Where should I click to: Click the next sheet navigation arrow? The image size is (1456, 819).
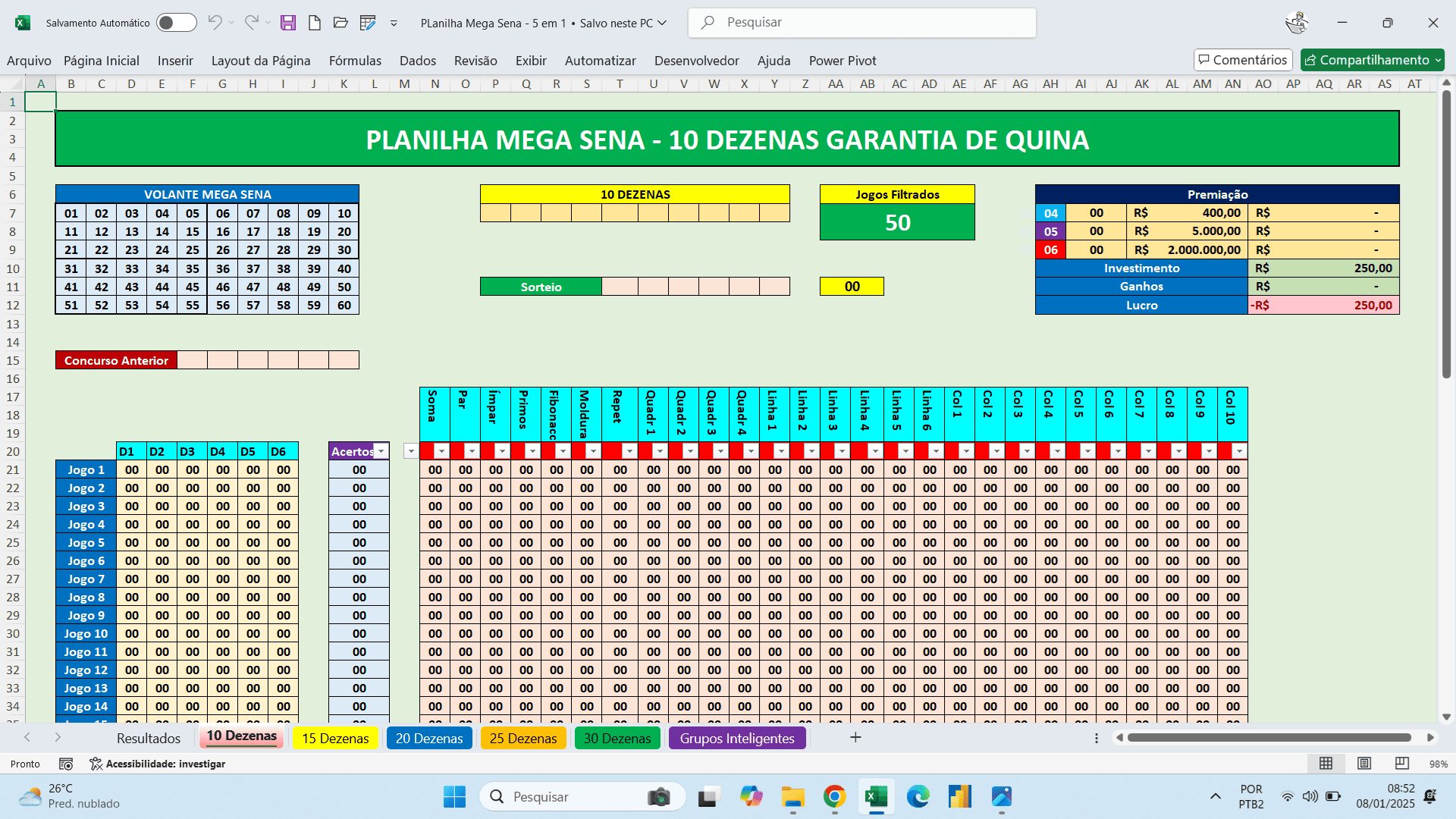[58, 737]
